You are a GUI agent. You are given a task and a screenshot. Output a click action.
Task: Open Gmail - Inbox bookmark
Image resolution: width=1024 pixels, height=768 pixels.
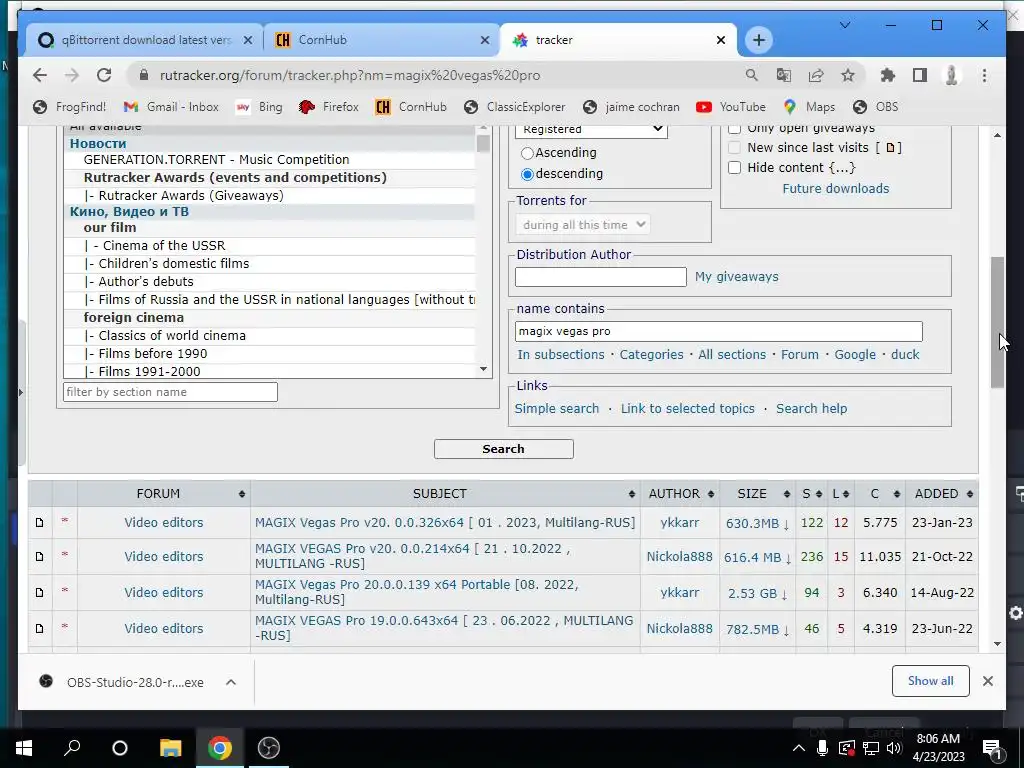coord(171,107)
